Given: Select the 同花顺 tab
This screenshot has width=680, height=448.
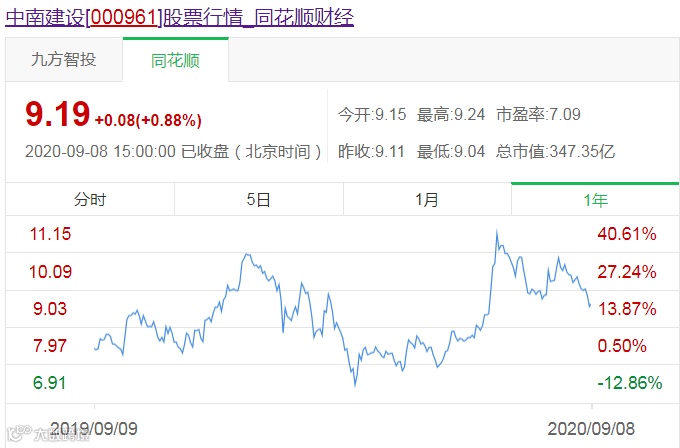Looking at the screenshot, I should 176,60.
